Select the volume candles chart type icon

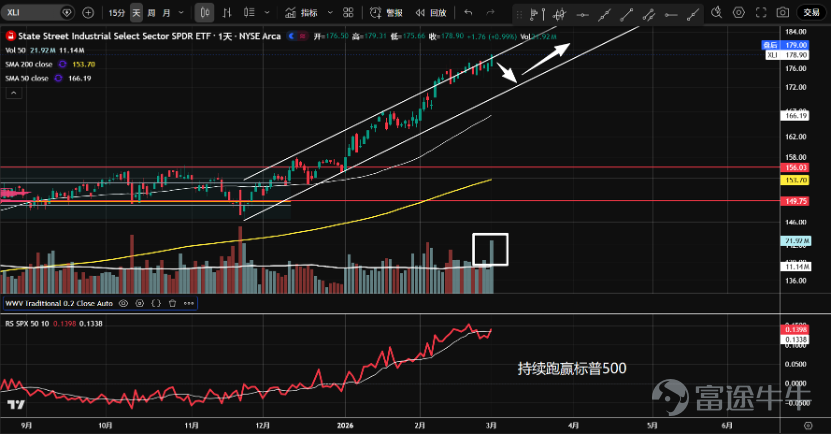(x=249, y=13)
